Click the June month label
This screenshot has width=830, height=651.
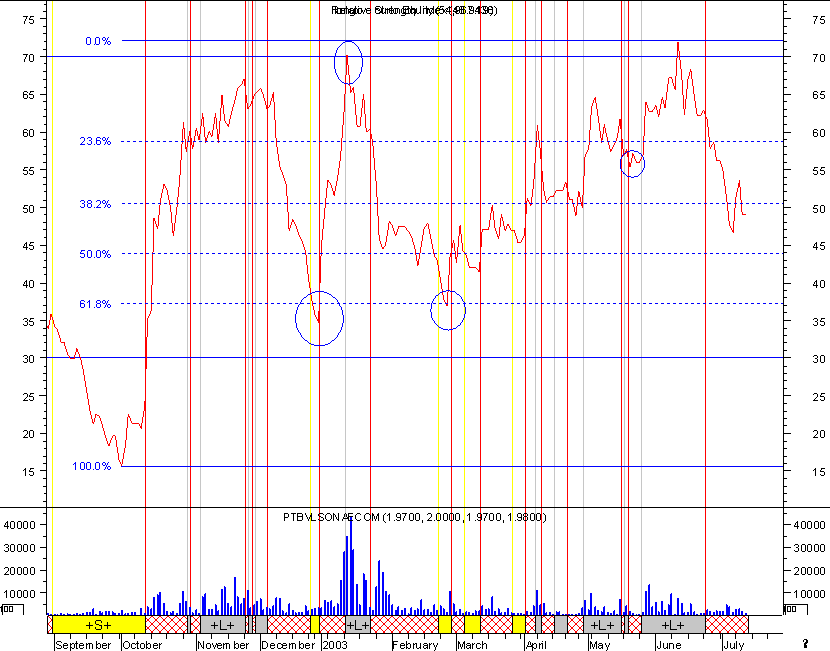coord(669,645)
